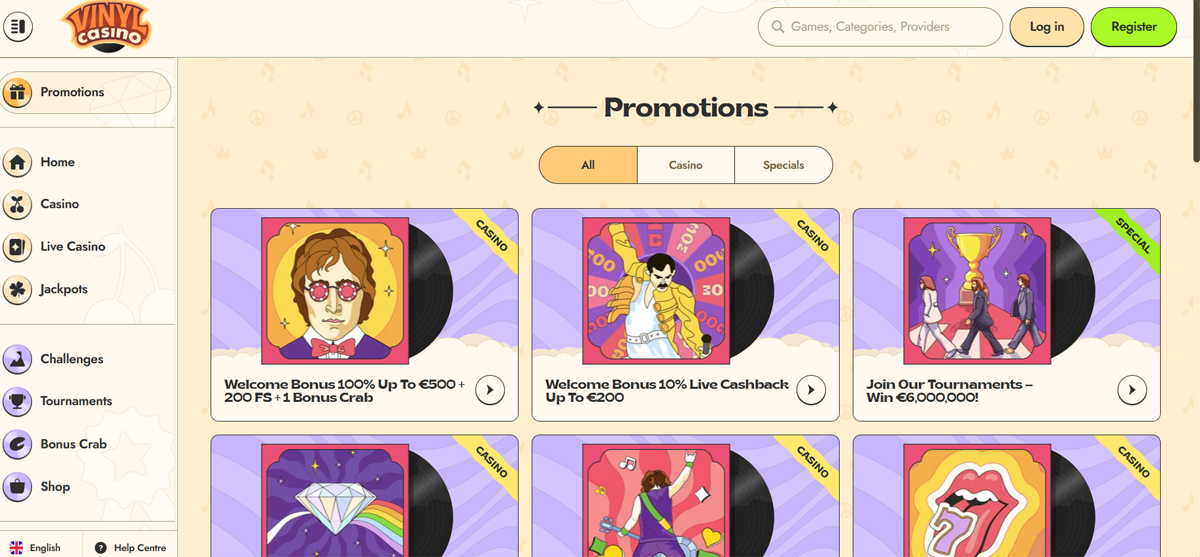Viewport: 1200px width, 557px height.
Task: Open the Shop bag icon
Action: [x=17, y=487]
